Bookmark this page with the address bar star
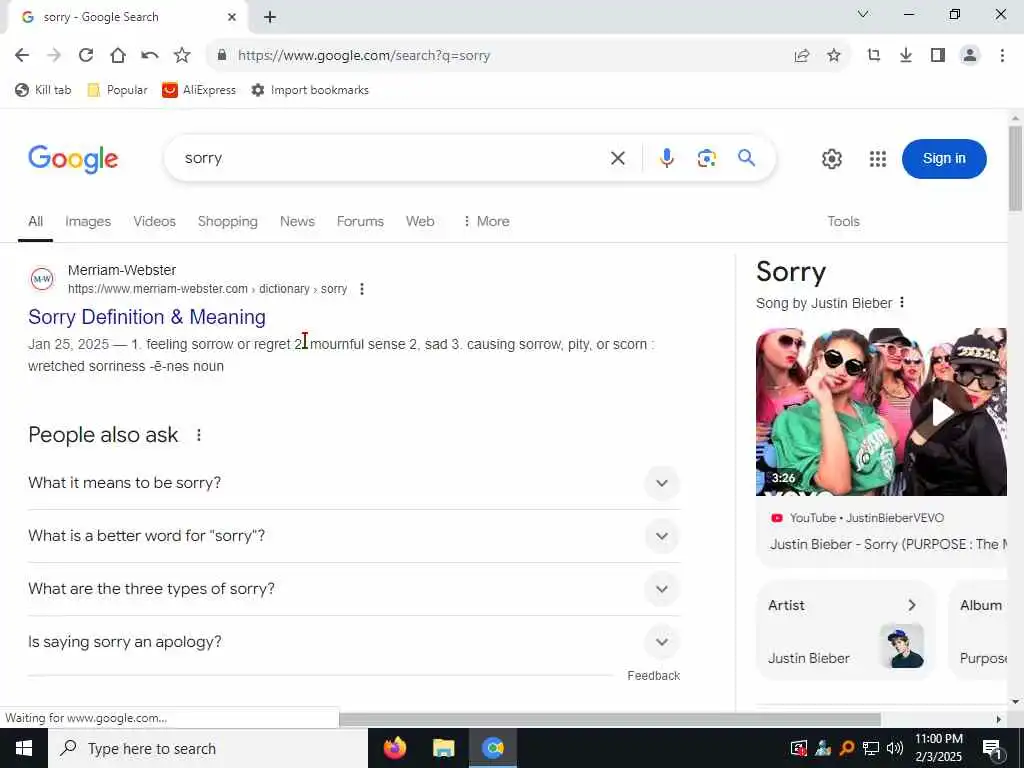Image resolution: width=1024 pixels, height=768 pixels. click(x=833, y=56)
